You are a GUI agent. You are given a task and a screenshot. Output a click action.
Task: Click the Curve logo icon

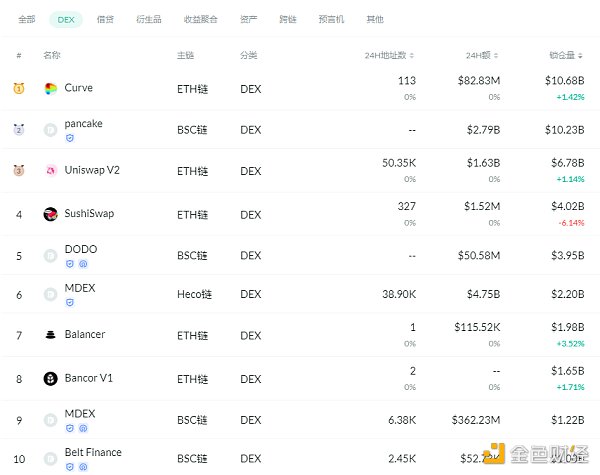51,89
